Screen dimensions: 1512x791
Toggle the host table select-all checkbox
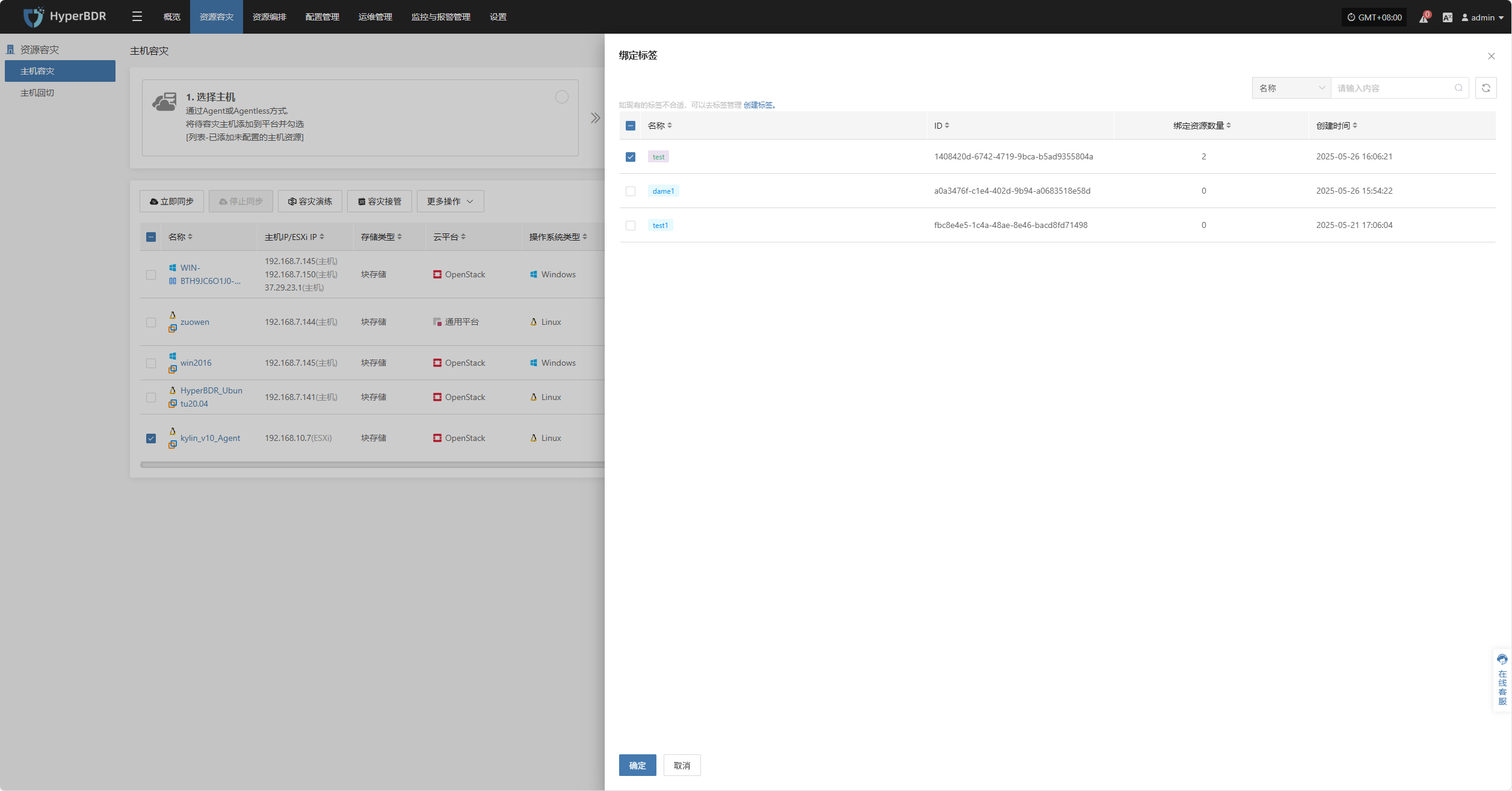coord(151,237)
